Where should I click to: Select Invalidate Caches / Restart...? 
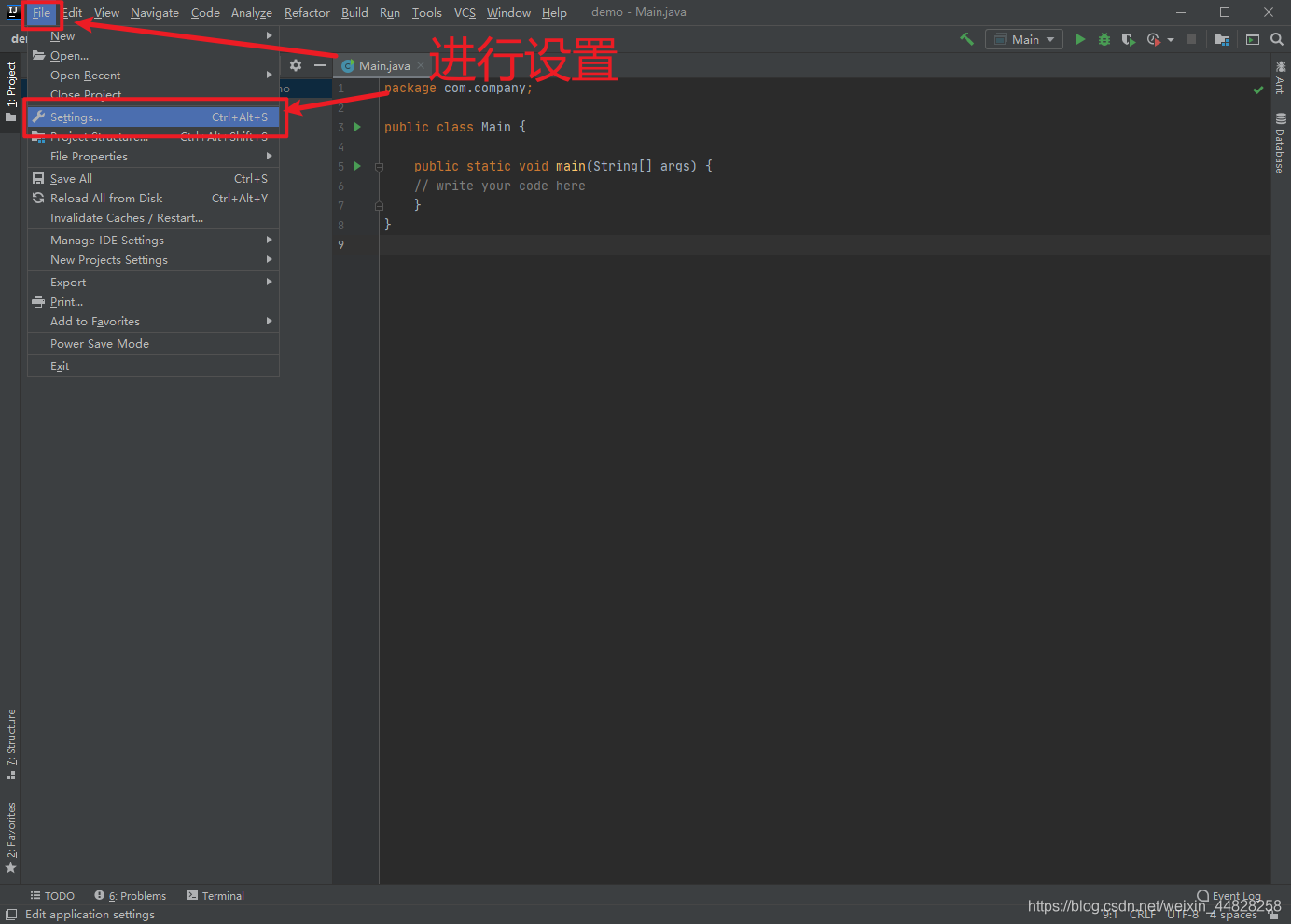click(x=153, y=218)
